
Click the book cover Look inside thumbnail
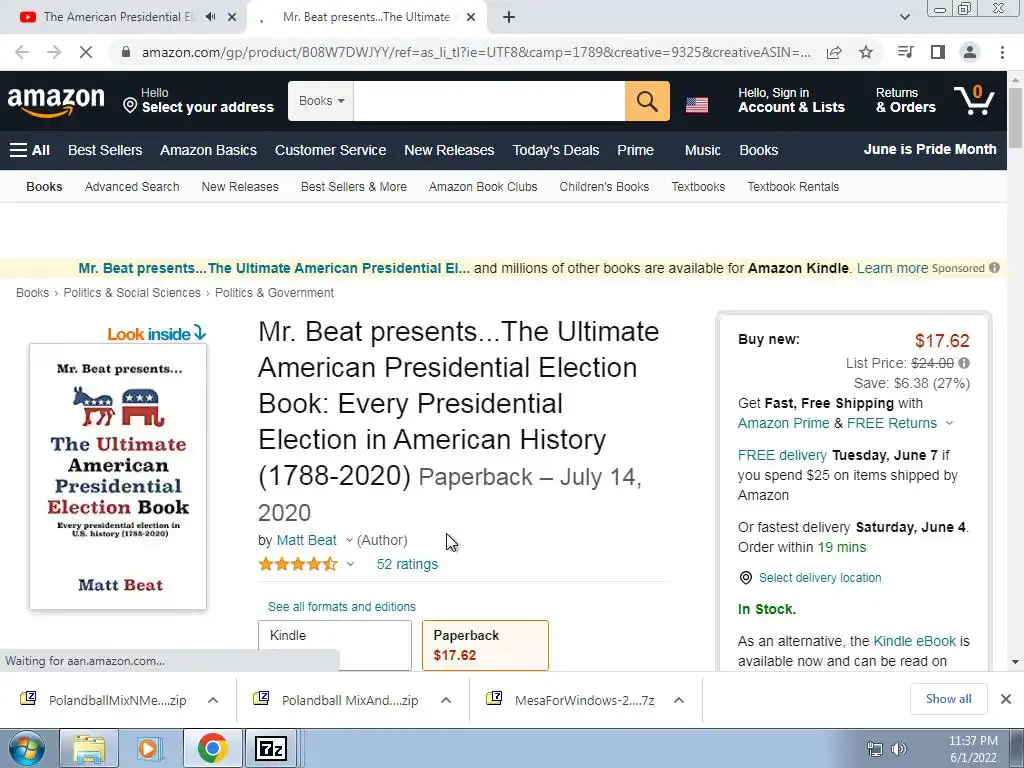point(118,476)
